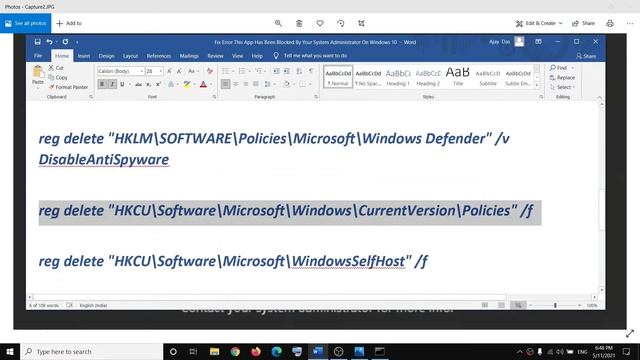Image resolution: width=640 pixels, height=360 pixels.
Task: Switch to the Review ribbon tab
Action: tap(215, 56)
